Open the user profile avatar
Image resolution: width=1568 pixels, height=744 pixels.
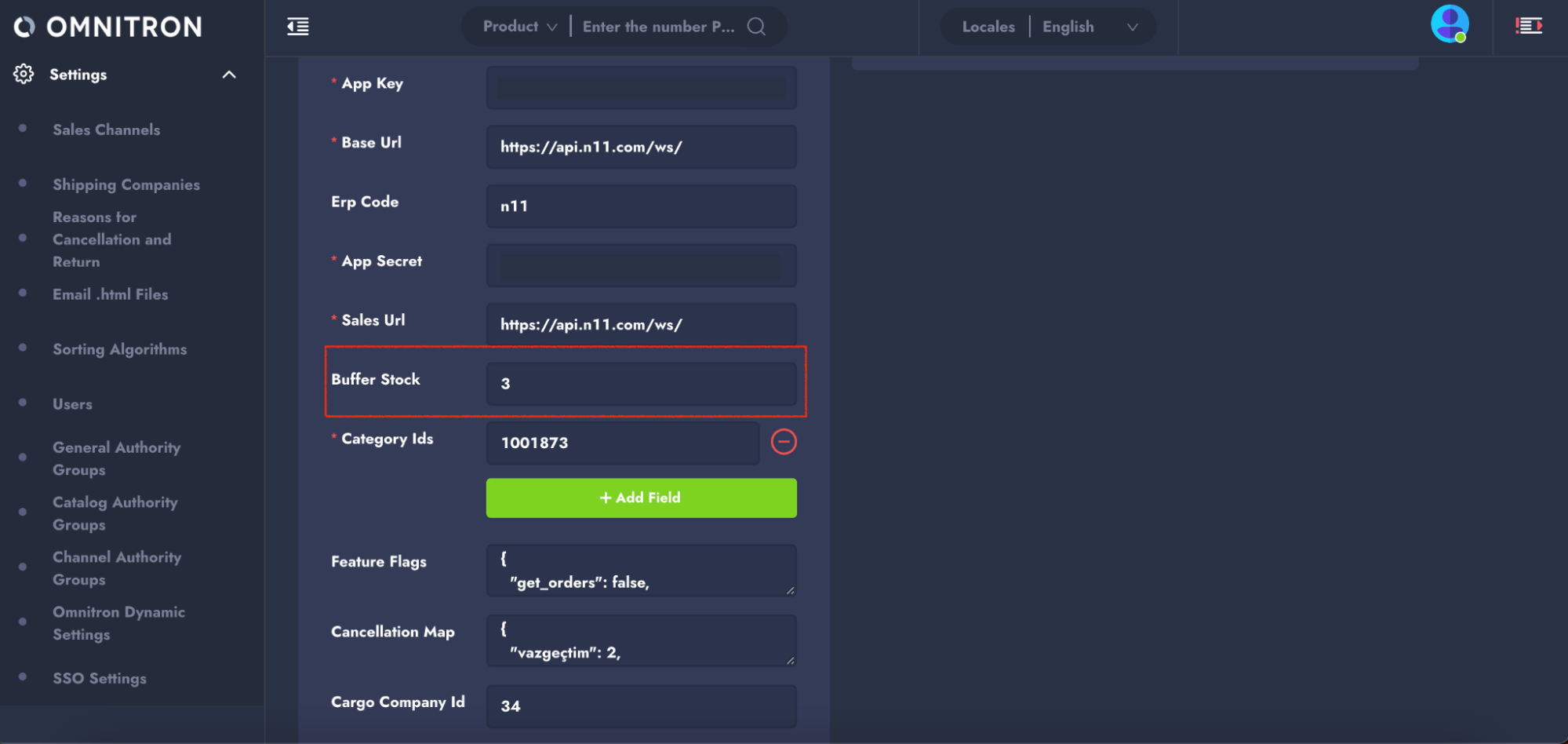pyautogui.click(x=1449, y=24)
